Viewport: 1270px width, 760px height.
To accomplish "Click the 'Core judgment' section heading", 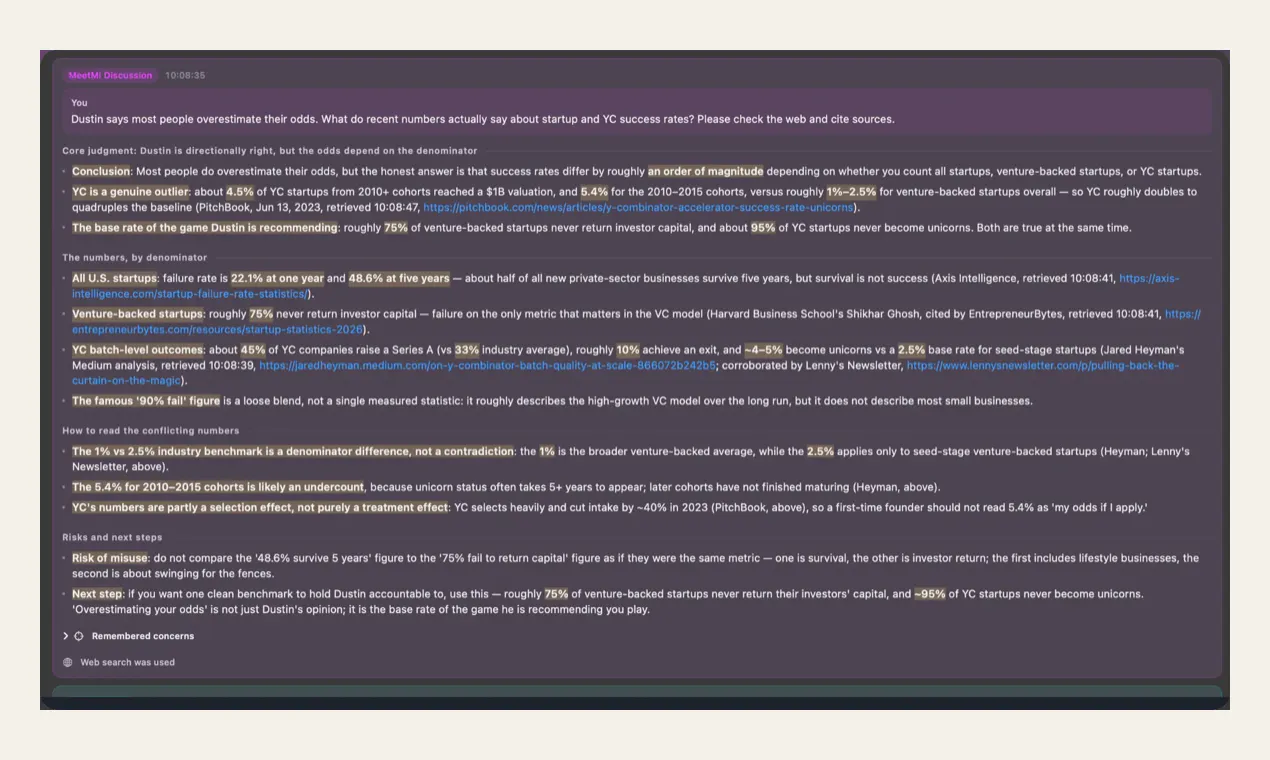I will pos(270,151).
